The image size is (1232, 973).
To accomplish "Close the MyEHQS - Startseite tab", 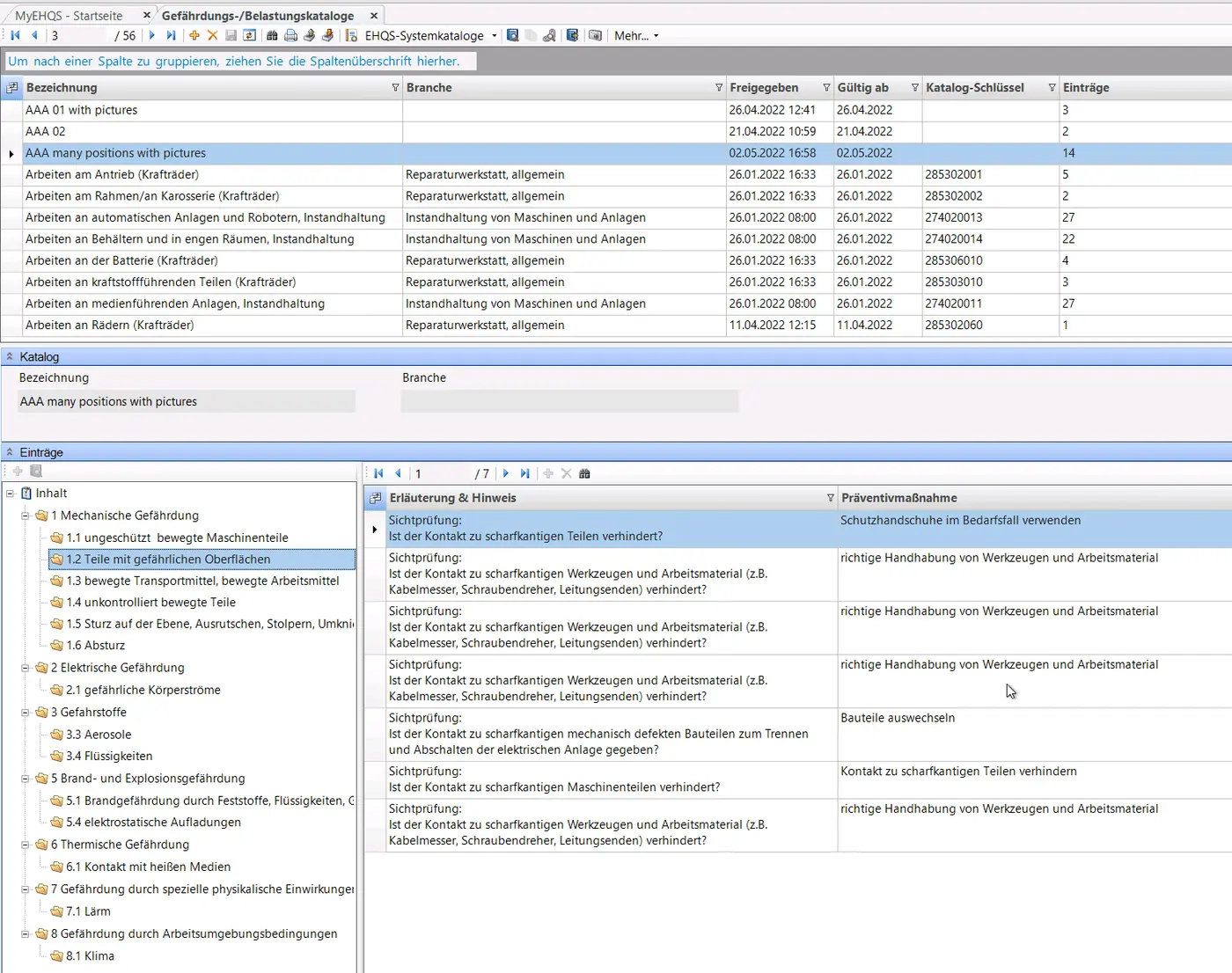I will pos(147,15).
